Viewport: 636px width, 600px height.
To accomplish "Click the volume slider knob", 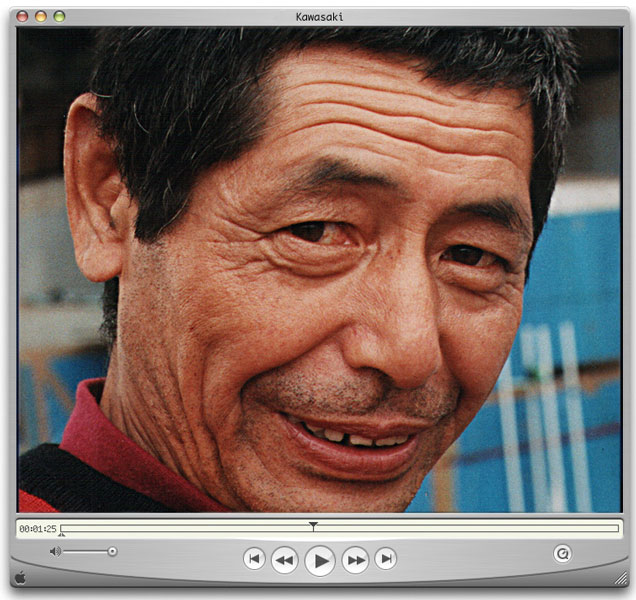I will (x=112, y=551).
